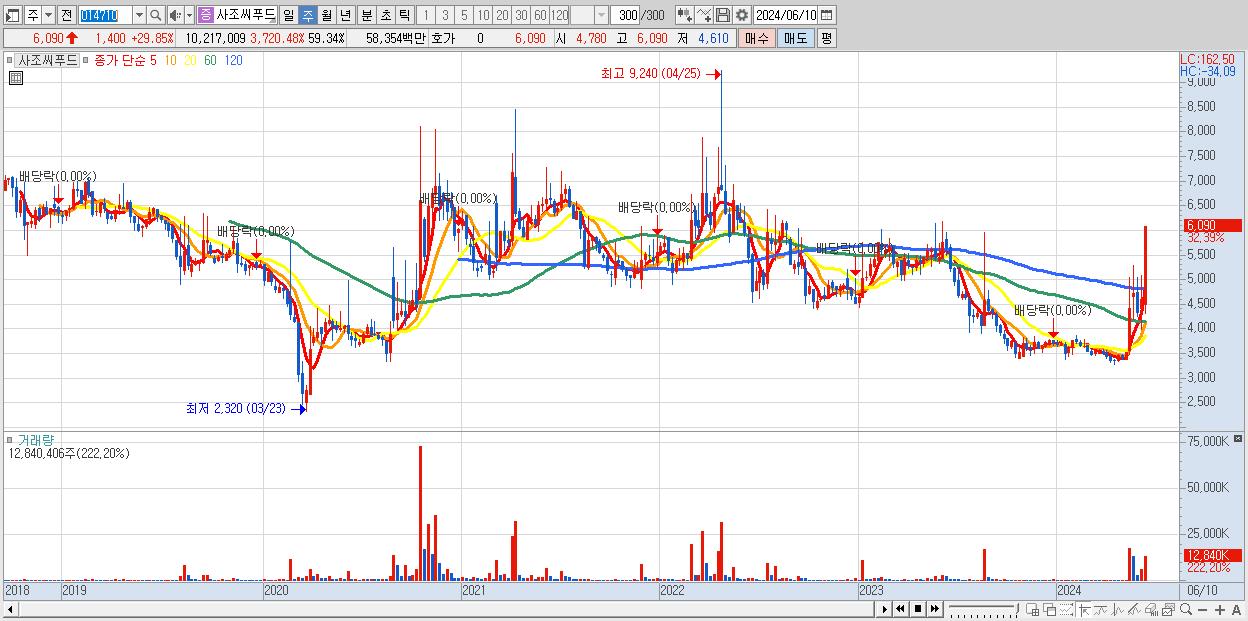Viewport: 1248px width, 621px height.
Task: Click the wave line chart icon
Action: tap(1118, 610)
